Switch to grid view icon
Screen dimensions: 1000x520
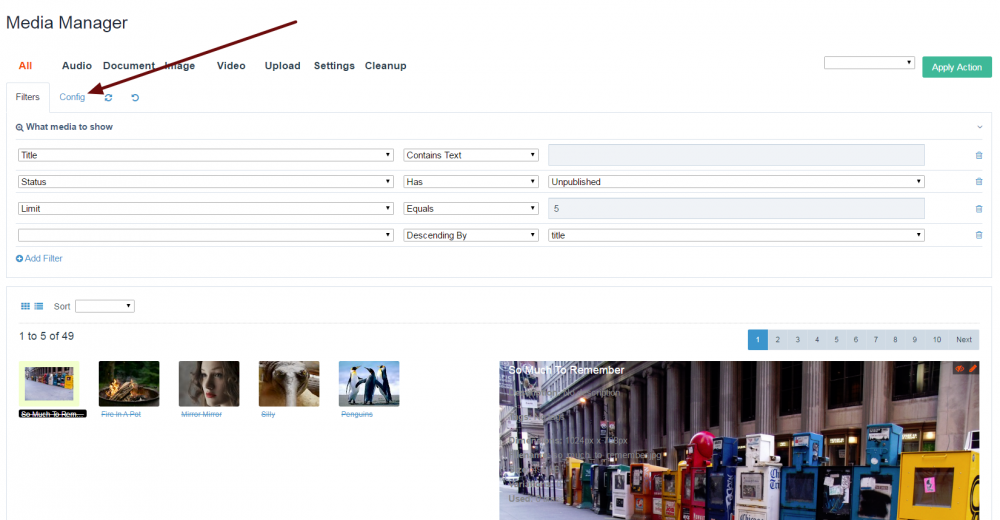point(26,306)
